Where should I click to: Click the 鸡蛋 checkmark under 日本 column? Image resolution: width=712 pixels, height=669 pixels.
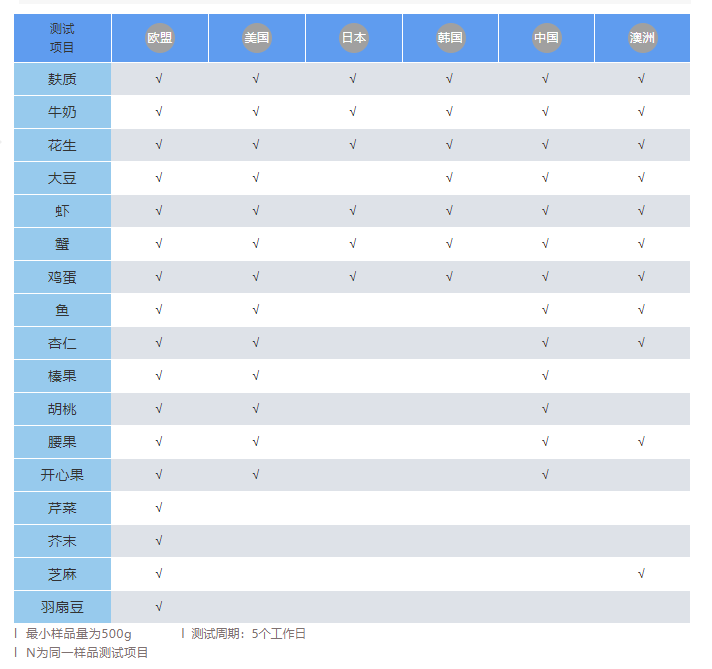tap(353, 277)
